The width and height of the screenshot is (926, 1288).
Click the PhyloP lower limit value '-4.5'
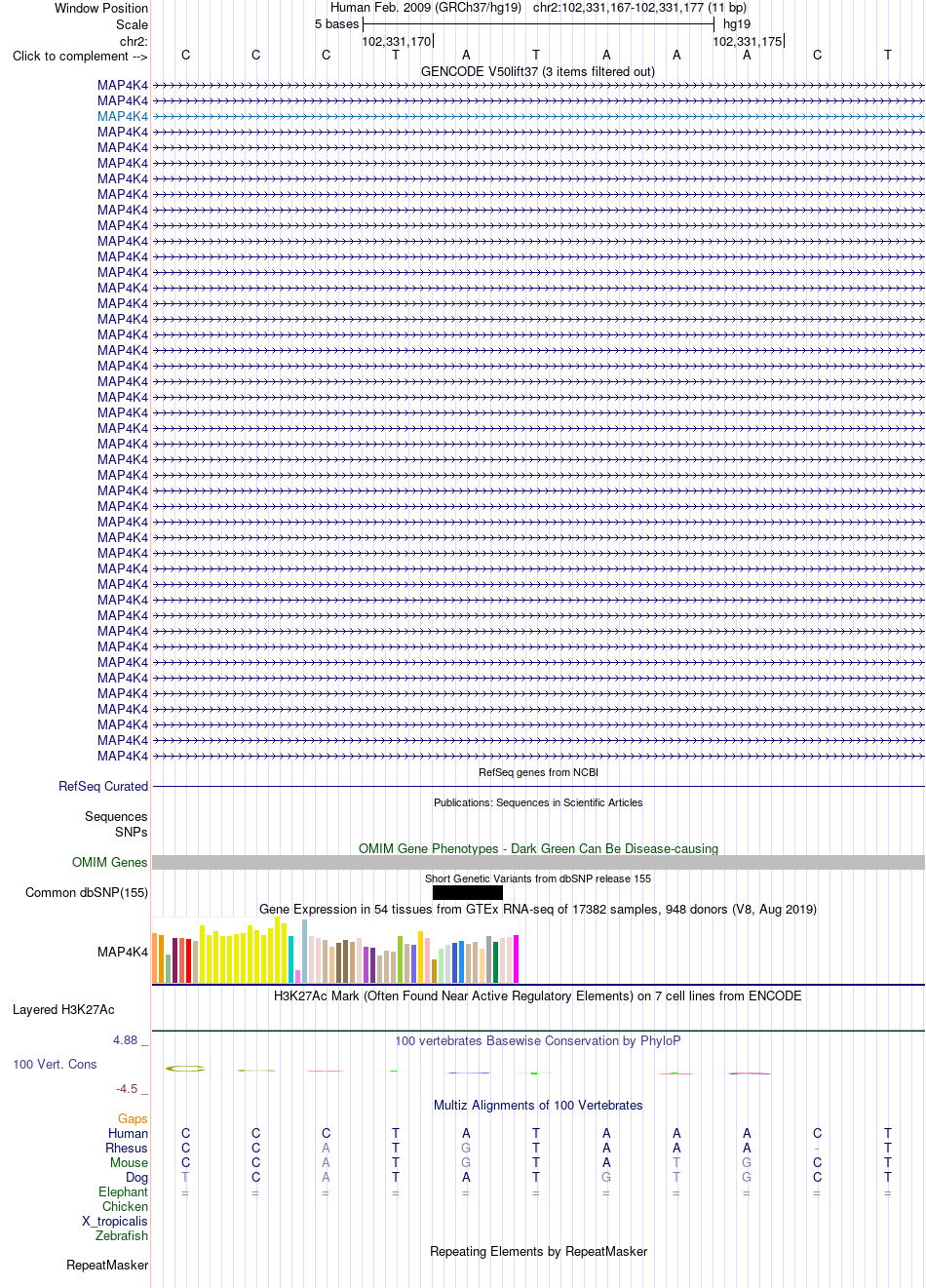click(127, 1089)
